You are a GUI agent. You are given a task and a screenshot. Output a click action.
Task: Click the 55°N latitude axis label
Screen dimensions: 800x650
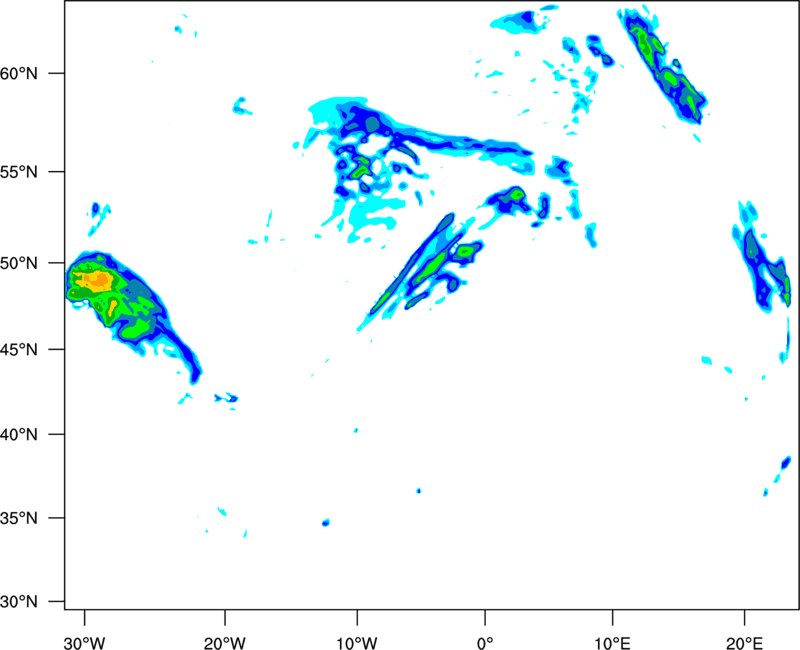pyautogui.click(x=19, y=172)
